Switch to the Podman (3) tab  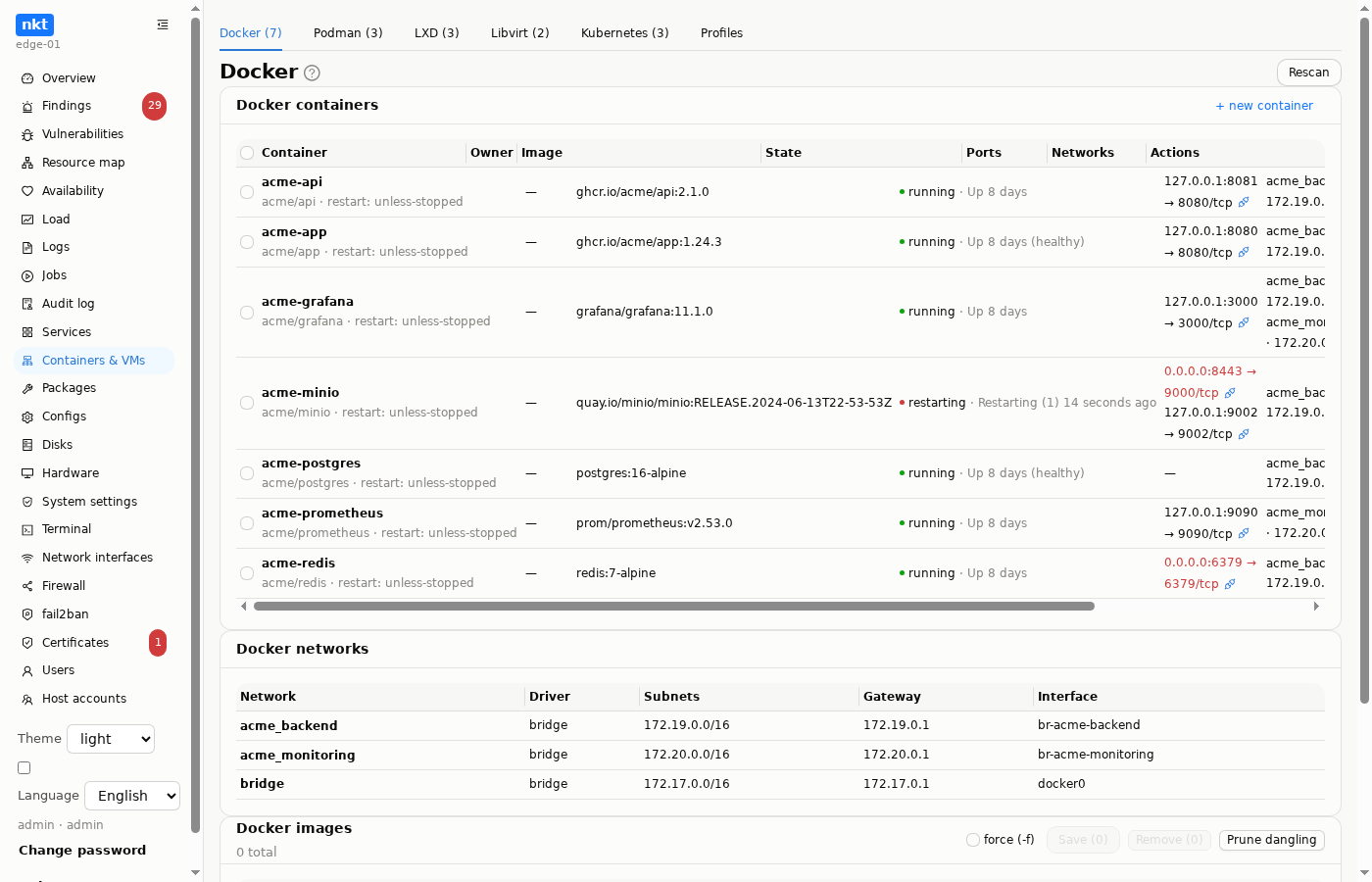(x=348, y=32)
